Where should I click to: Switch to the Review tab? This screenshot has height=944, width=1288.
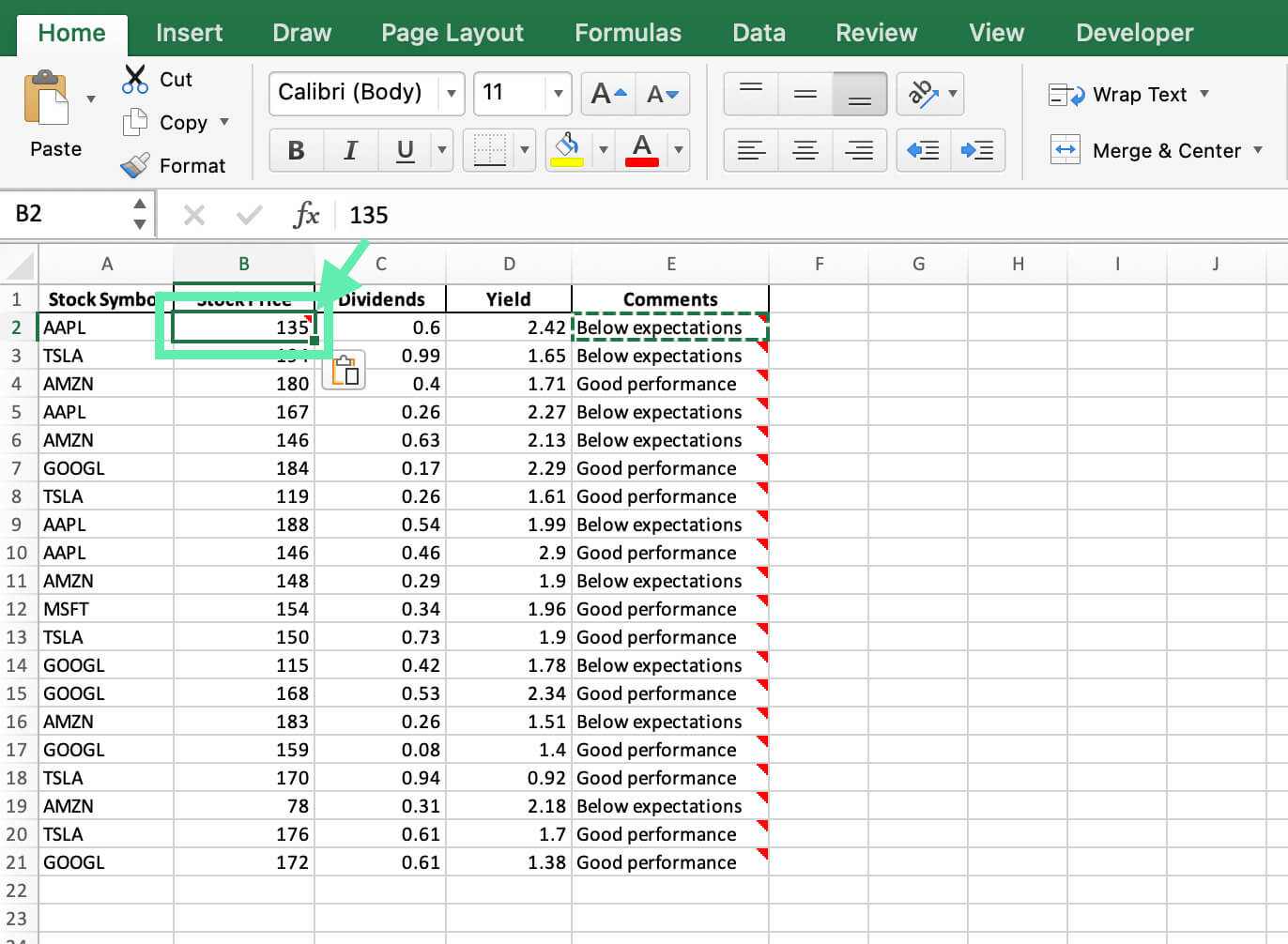click(x=876, y=33)
